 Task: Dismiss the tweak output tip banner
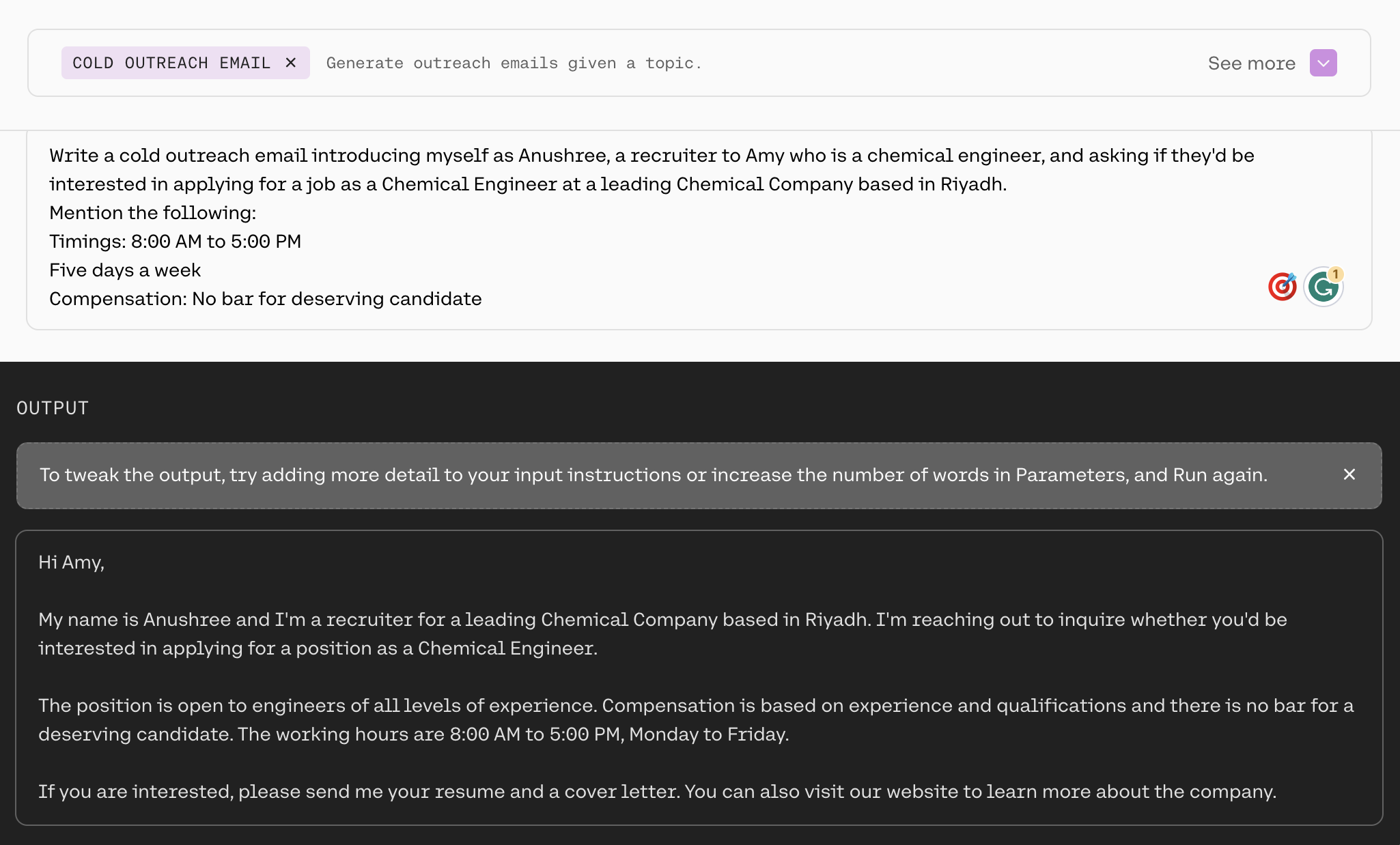pos(1349,474)
